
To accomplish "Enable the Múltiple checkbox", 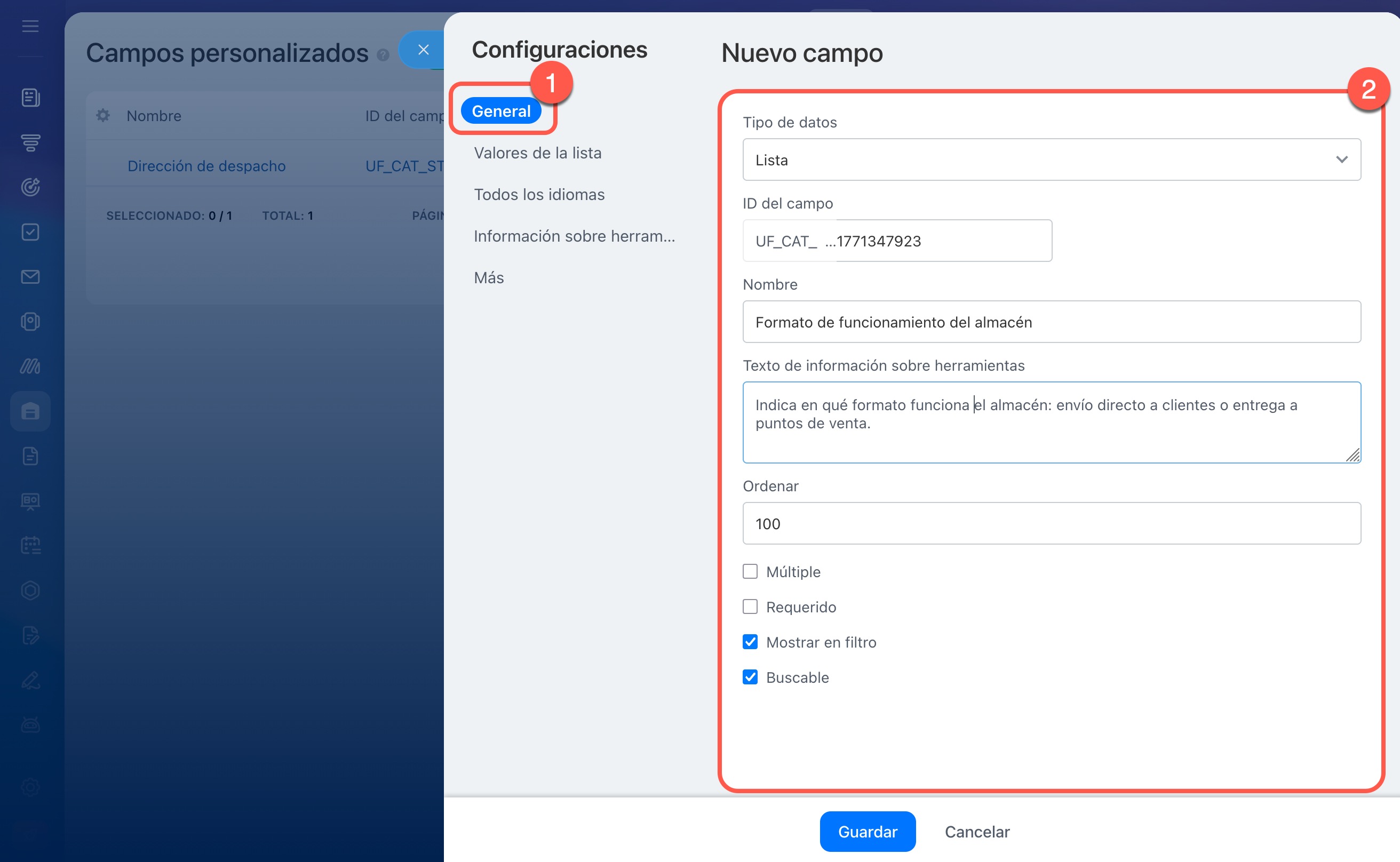I will pyautogui.click(x=750, y=572).
